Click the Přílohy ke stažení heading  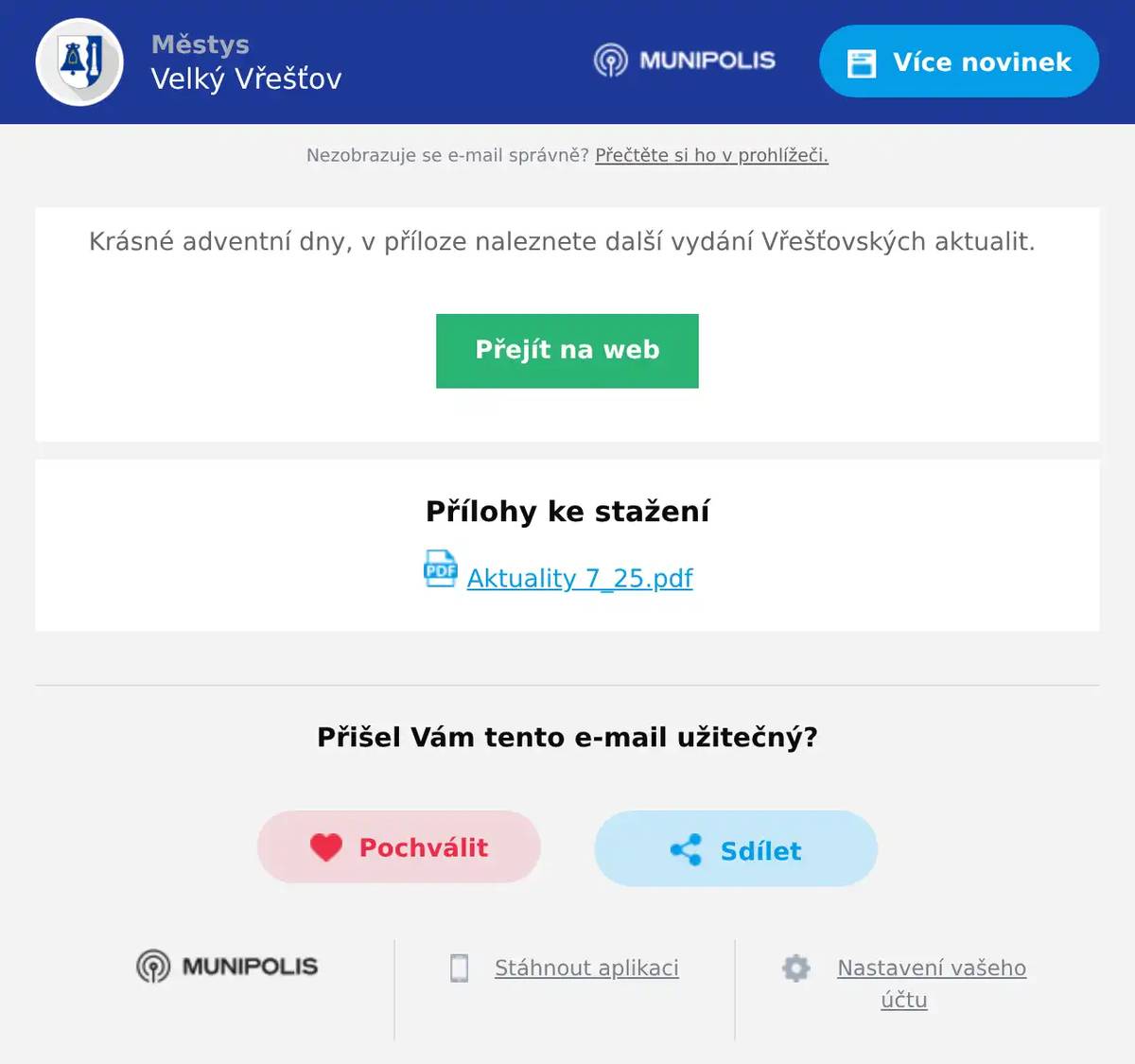pos(567,511)
